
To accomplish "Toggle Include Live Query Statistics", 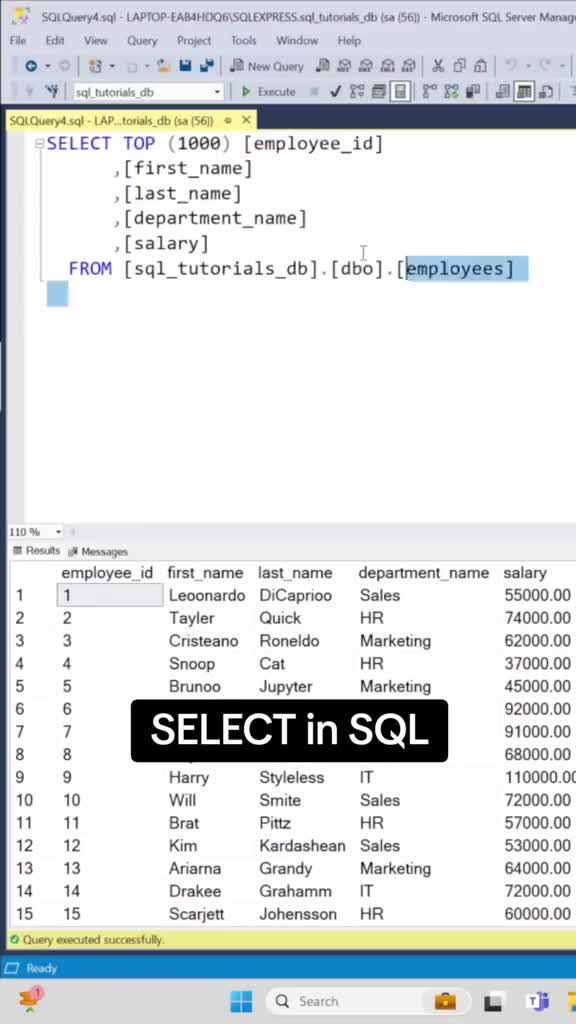I will (x=451, y=91).
